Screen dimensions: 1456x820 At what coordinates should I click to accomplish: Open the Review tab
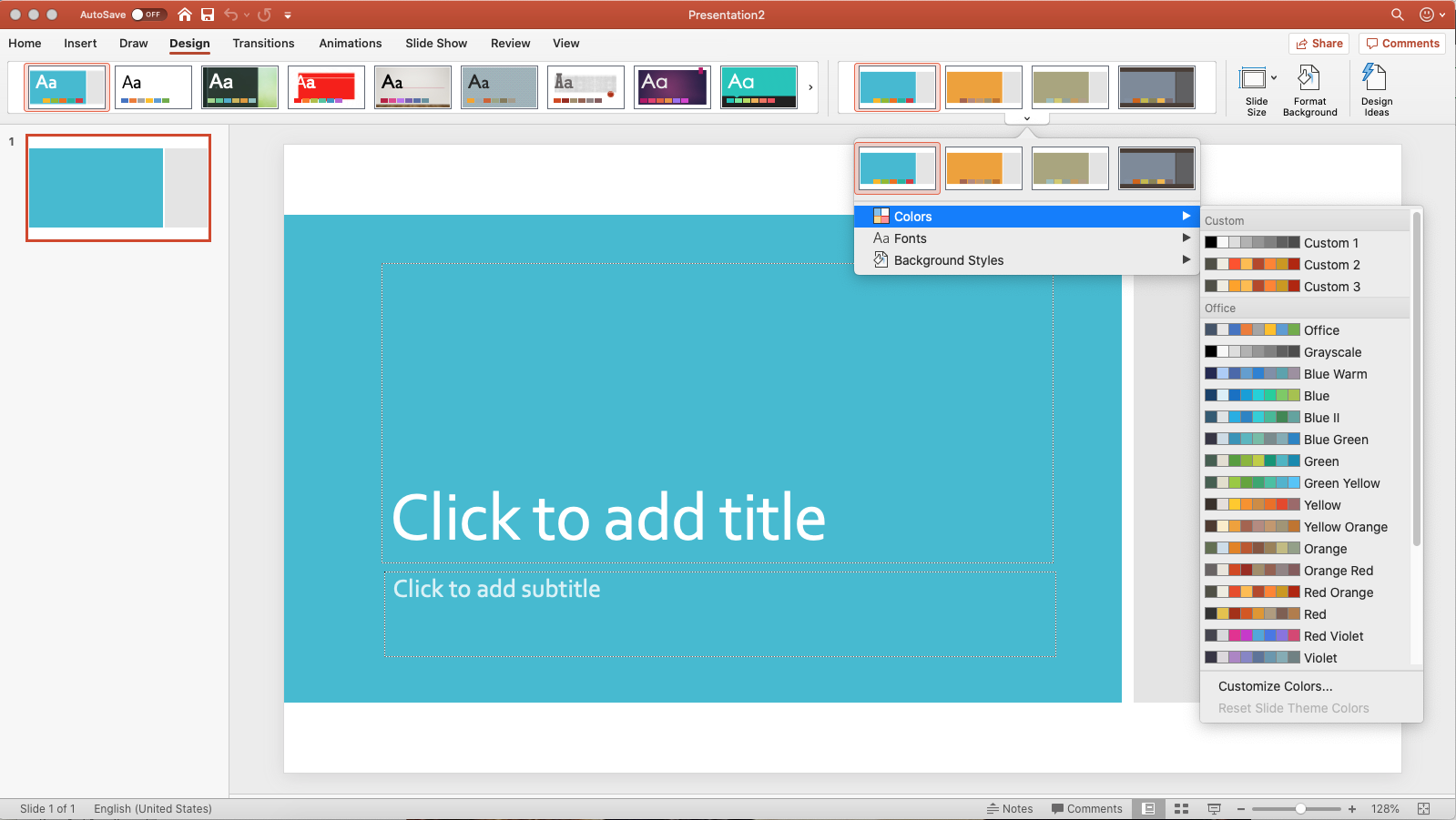(x=510, y=43)
